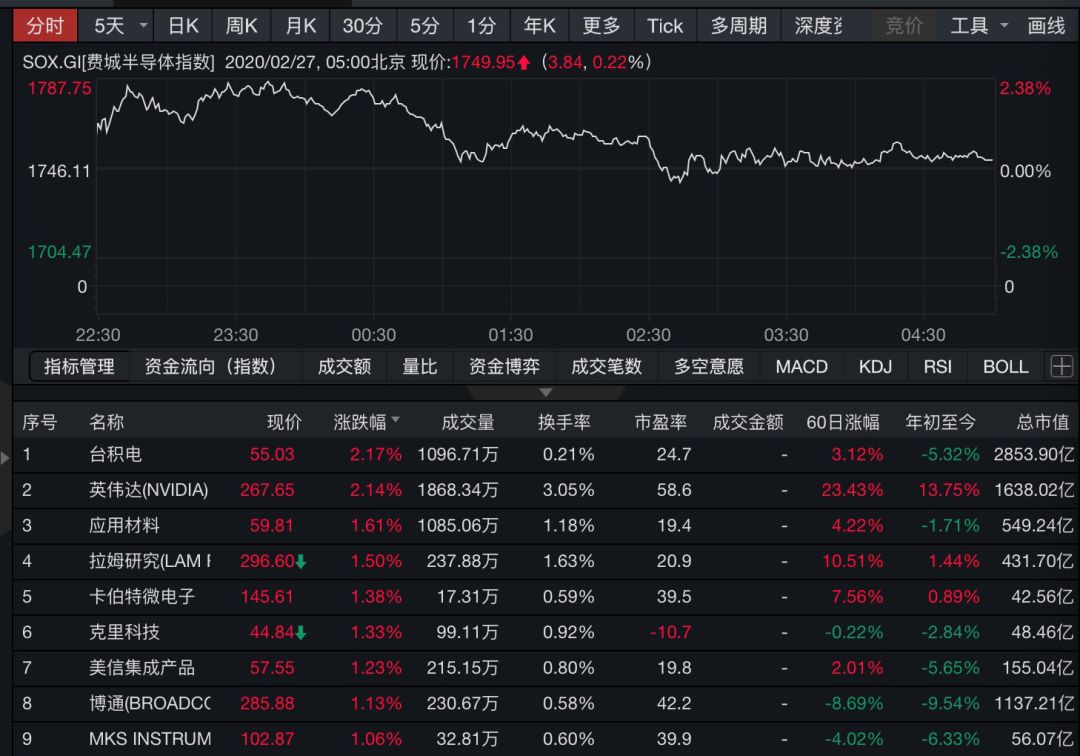The image size is (1080, 756).
Task: Click the collapse triangle above the stock table
Action: pos(545,393)
